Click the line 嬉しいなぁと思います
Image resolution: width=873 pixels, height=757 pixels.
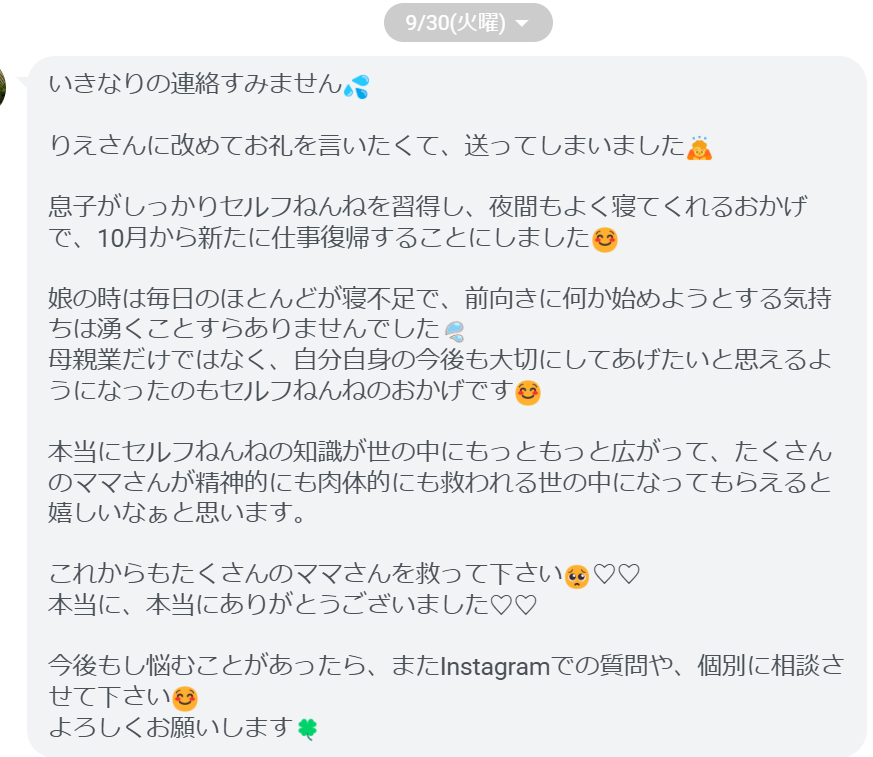177,512
